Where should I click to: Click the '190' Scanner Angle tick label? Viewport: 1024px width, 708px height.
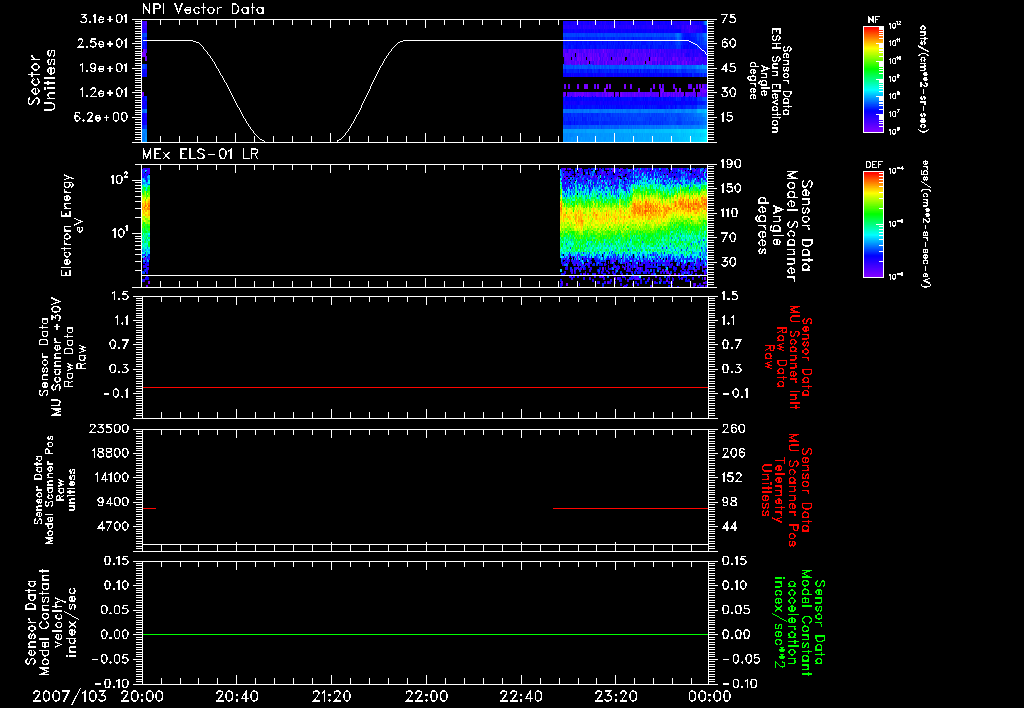tap(731, 164)
